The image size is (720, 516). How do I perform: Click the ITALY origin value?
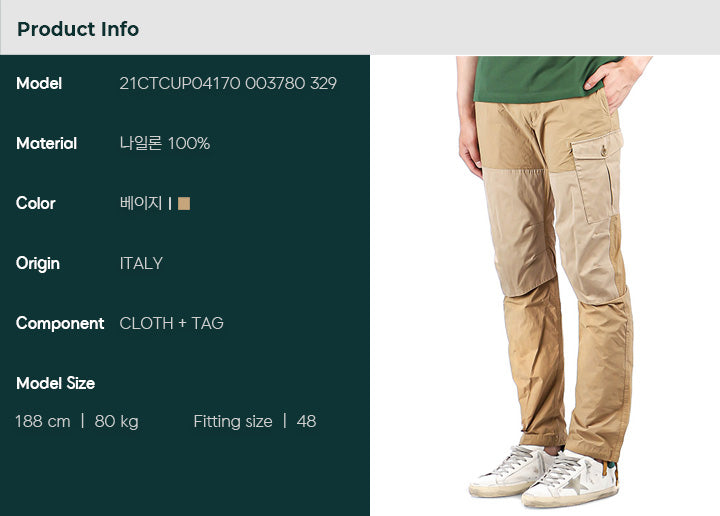[x=141, y=263]
